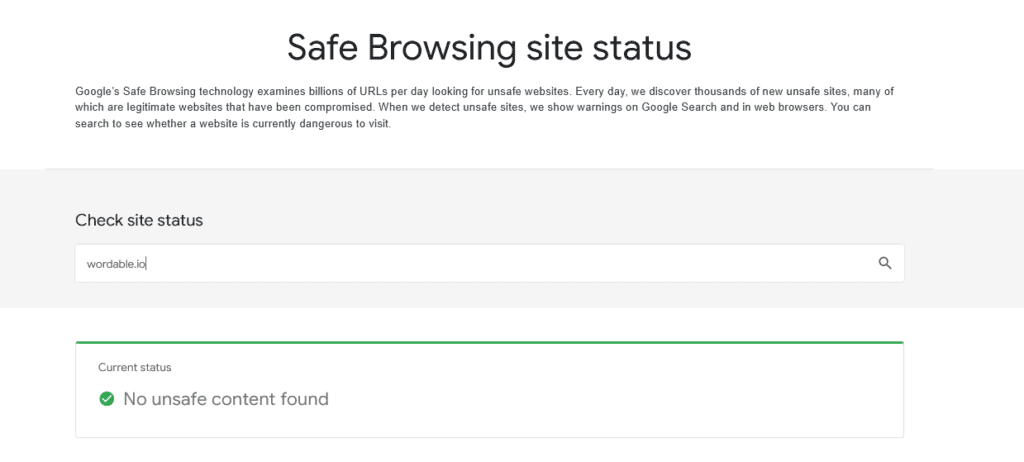Screen dimensions: 1024x462
Task: Click the green top border of the status card
Action: (489, 343)
